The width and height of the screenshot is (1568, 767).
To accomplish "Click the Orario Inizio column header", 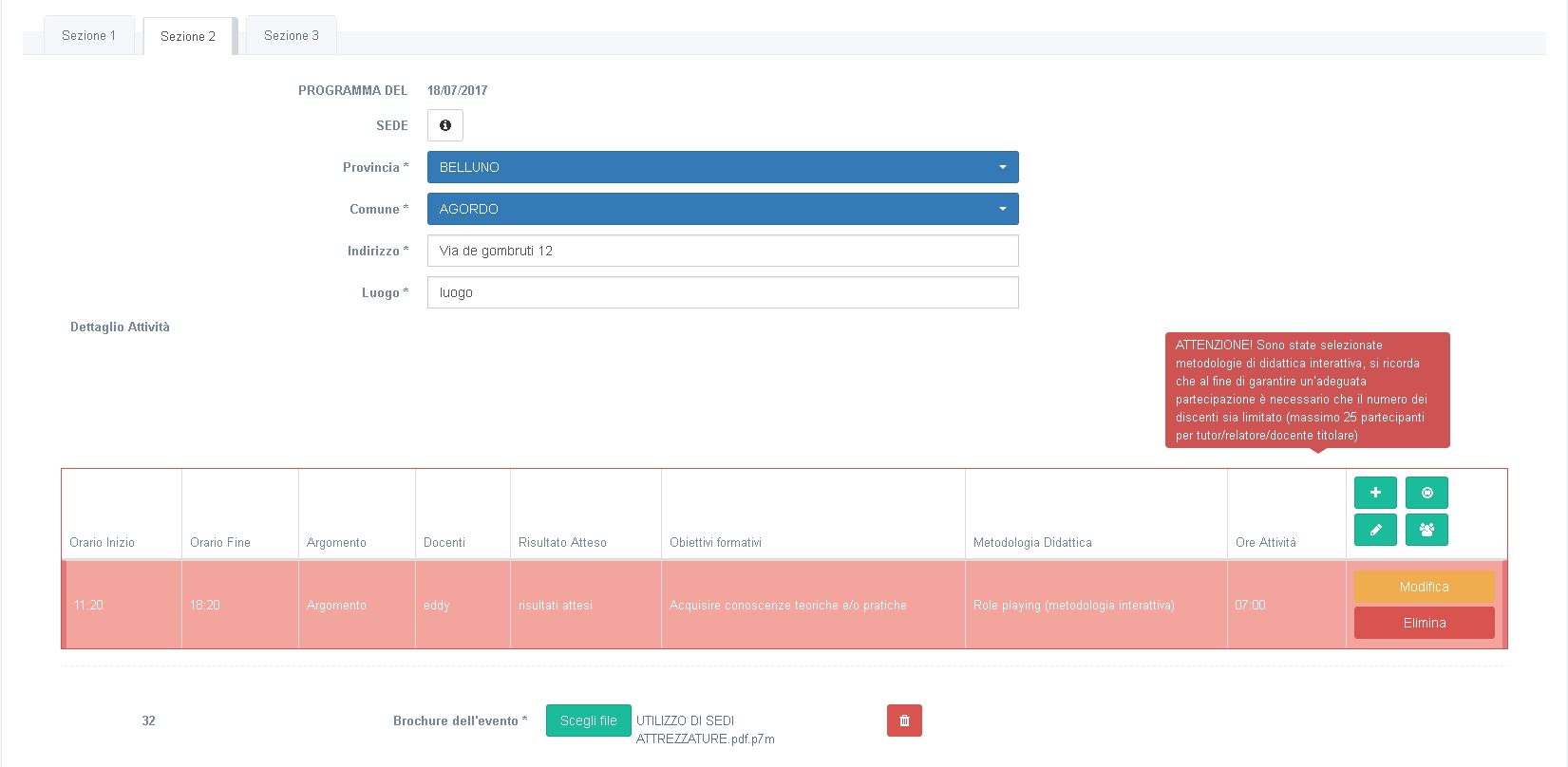I will 103,542.
